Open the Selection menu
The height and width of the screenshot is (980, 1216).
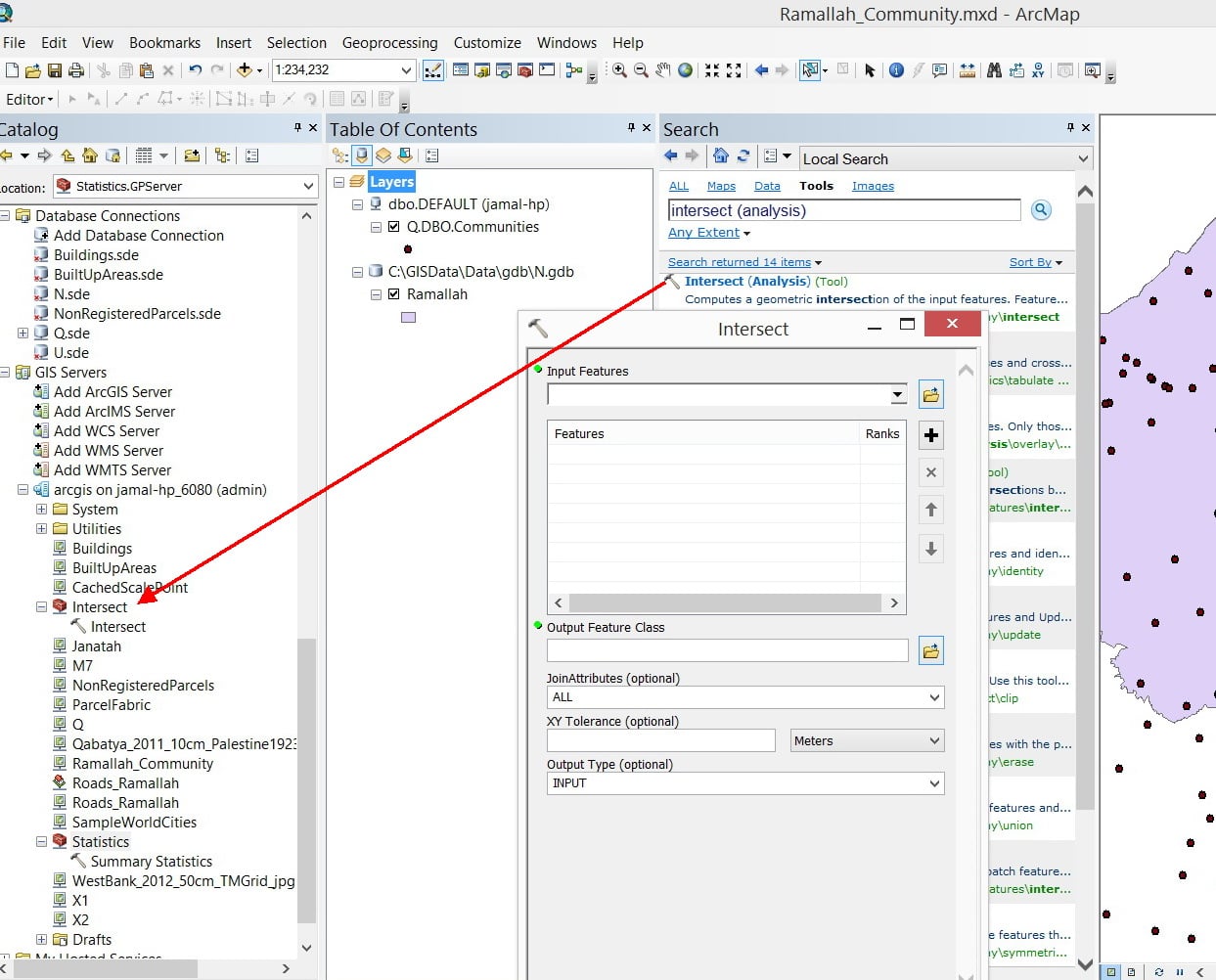pyautogui.click(x=296, y=43)
